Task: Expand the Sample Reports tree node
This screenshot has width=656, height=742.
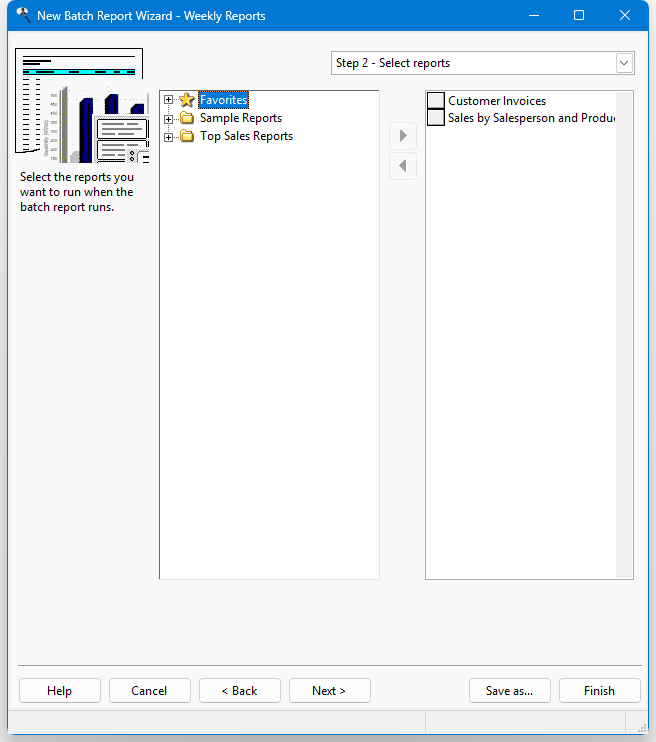Action: click(x=169, y=118)
